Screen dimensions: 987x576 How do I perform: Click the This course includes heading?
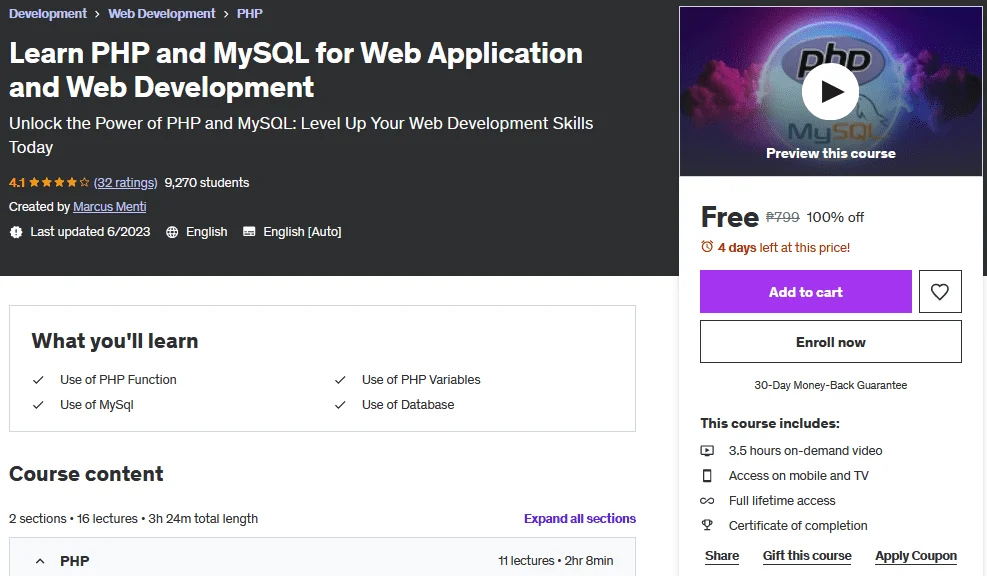point(770,423)
